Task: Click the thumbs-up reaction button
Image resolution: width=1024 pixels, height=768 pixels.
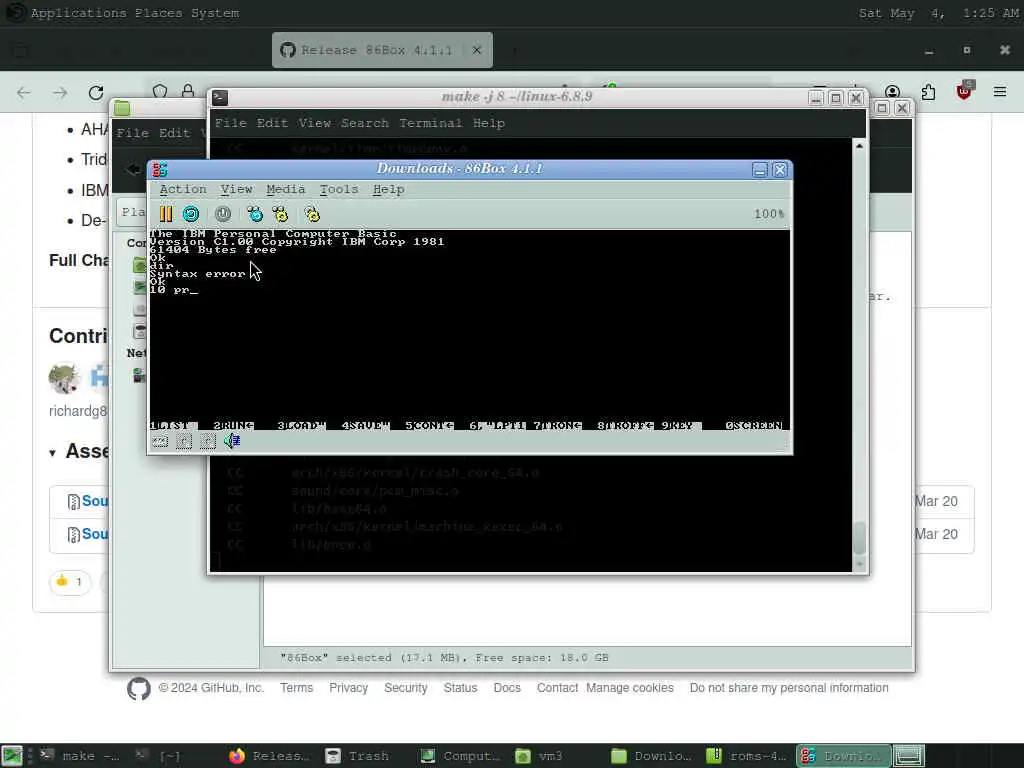Action: pyautogui.click(x=70, y=581)
